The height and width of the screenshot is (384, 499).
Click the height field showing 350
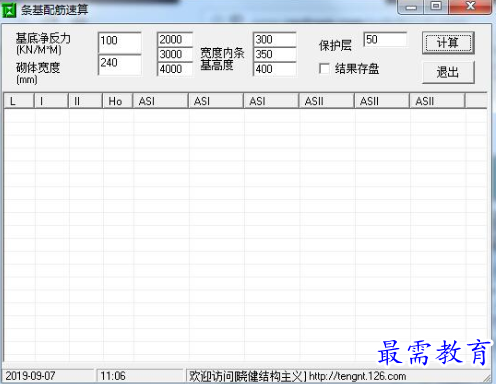pyautogui.click(x=275, y=54)
